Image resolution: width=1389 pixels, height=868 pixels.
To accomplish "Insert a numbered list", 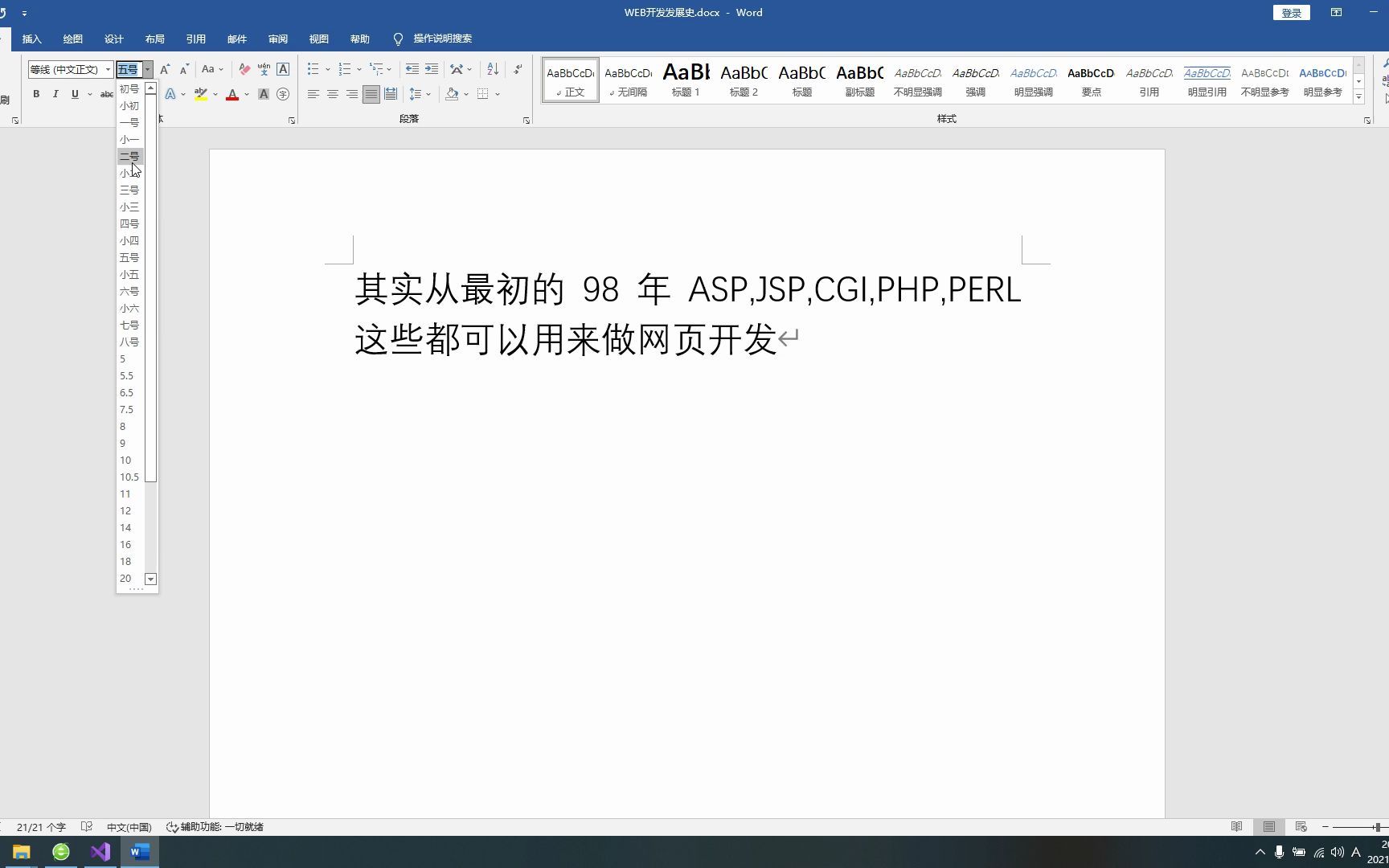I will (x=345, y=69).
